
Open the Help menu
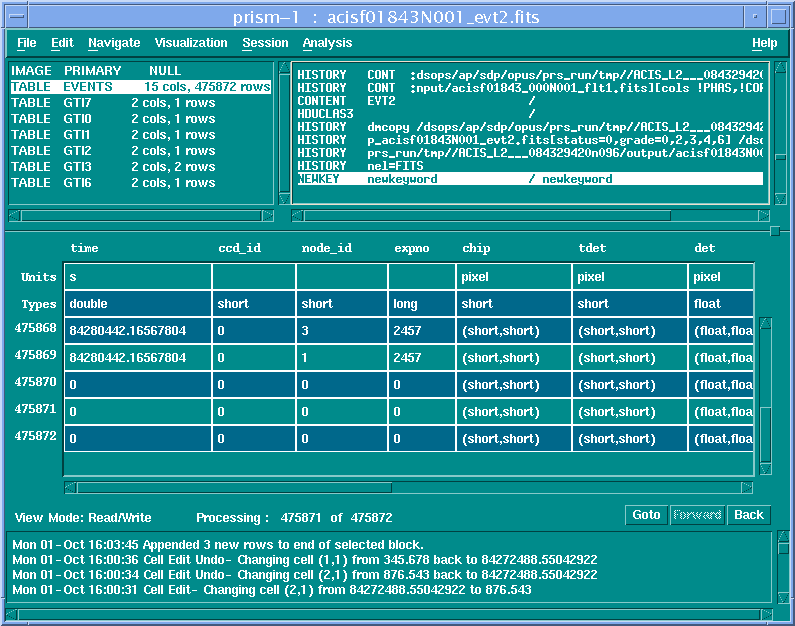pyautogui.click(x=764, y=43)
